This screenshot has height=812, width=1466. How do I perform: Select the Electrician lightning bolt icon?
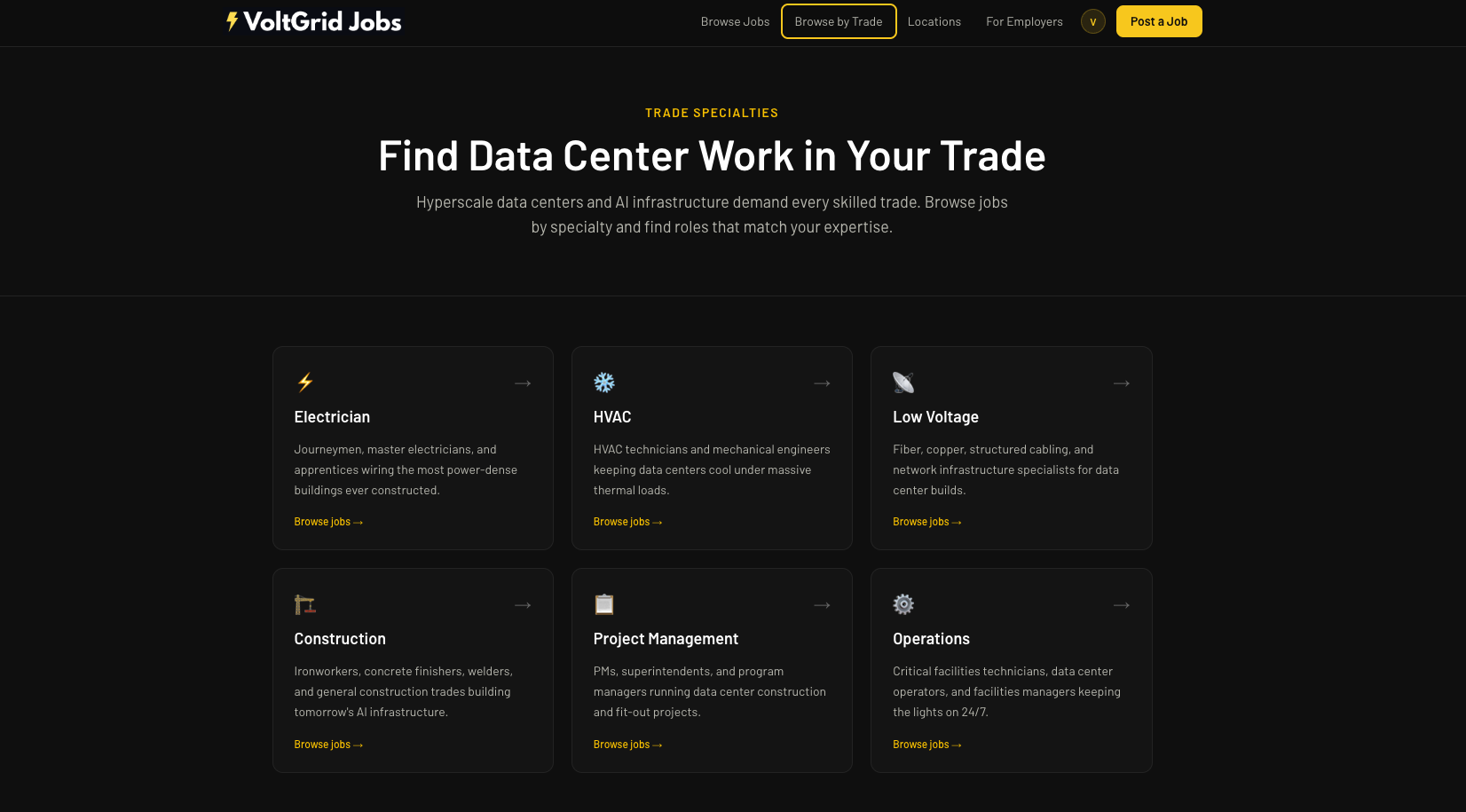coord(304,382)
